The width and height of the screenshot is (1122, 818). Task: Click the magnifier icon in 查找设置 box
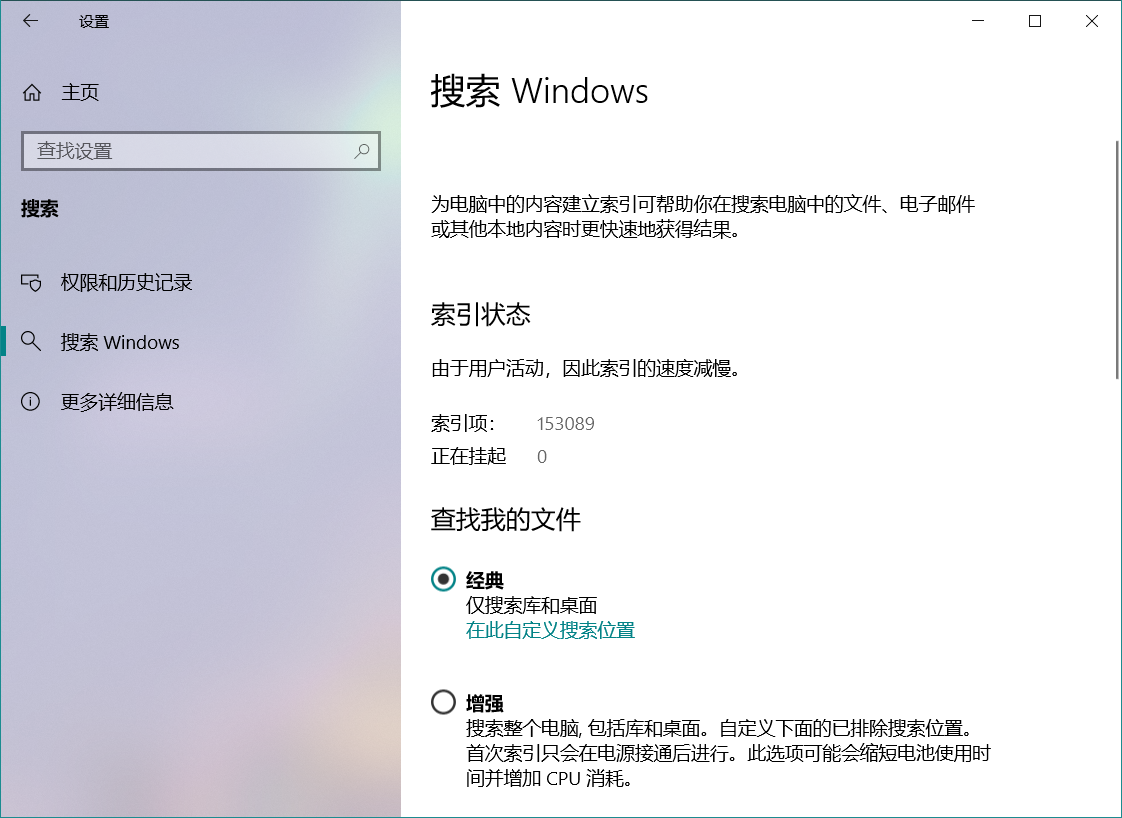(x=362, y=150)
